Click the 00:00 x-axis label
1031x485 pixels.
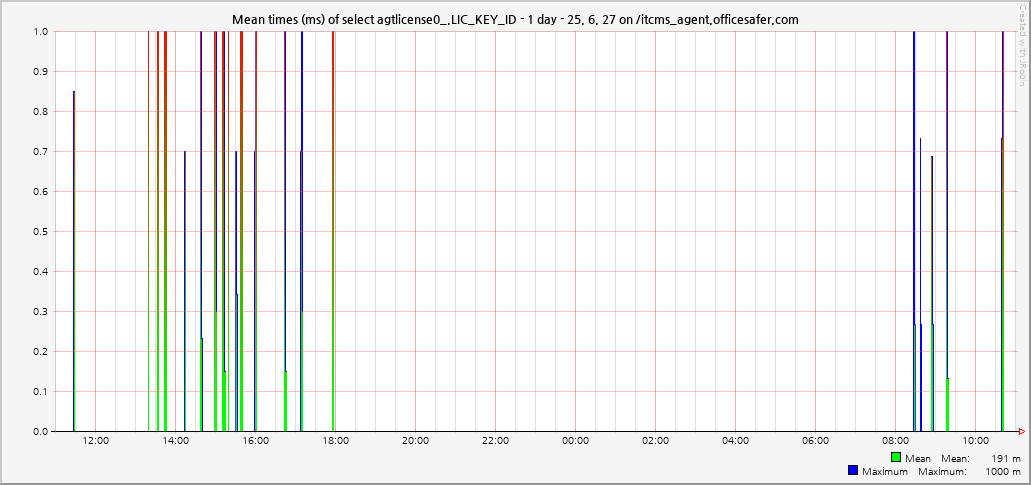click(x=575, y=441)
